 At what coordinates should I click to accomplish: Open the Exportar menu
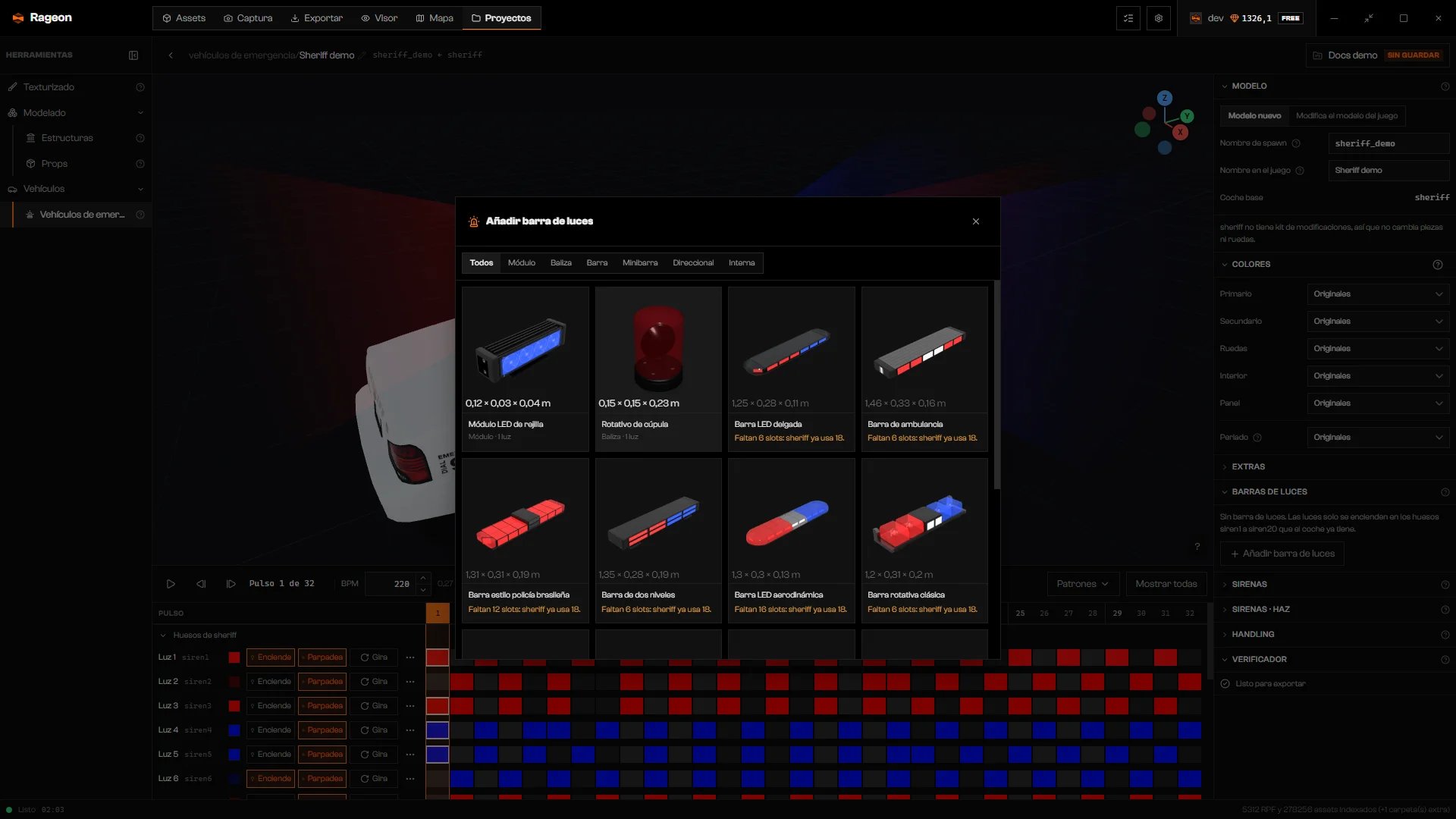point(317,18)
